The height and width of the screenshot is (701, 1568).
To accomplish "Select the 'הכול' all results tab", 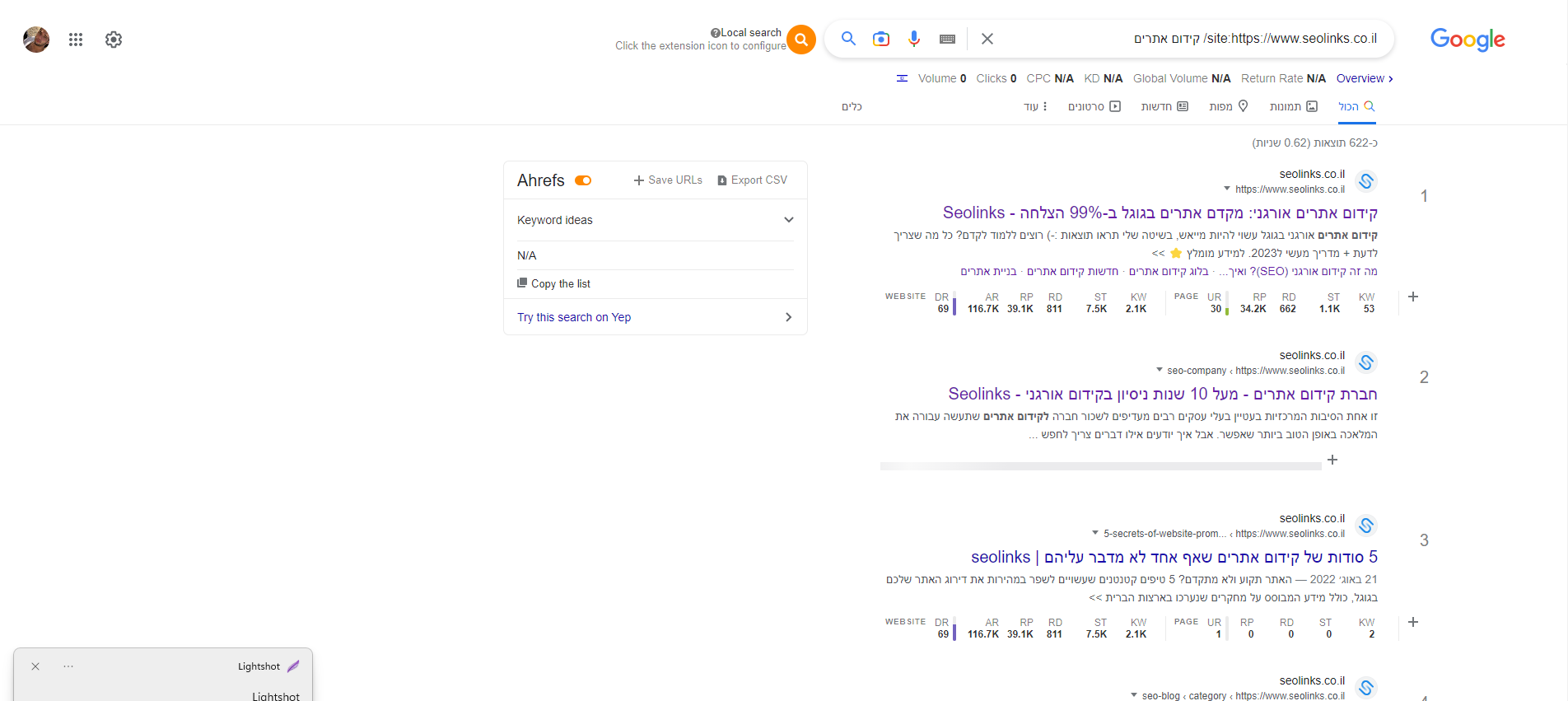I will pyautogui.click(x=1356, y=106).
